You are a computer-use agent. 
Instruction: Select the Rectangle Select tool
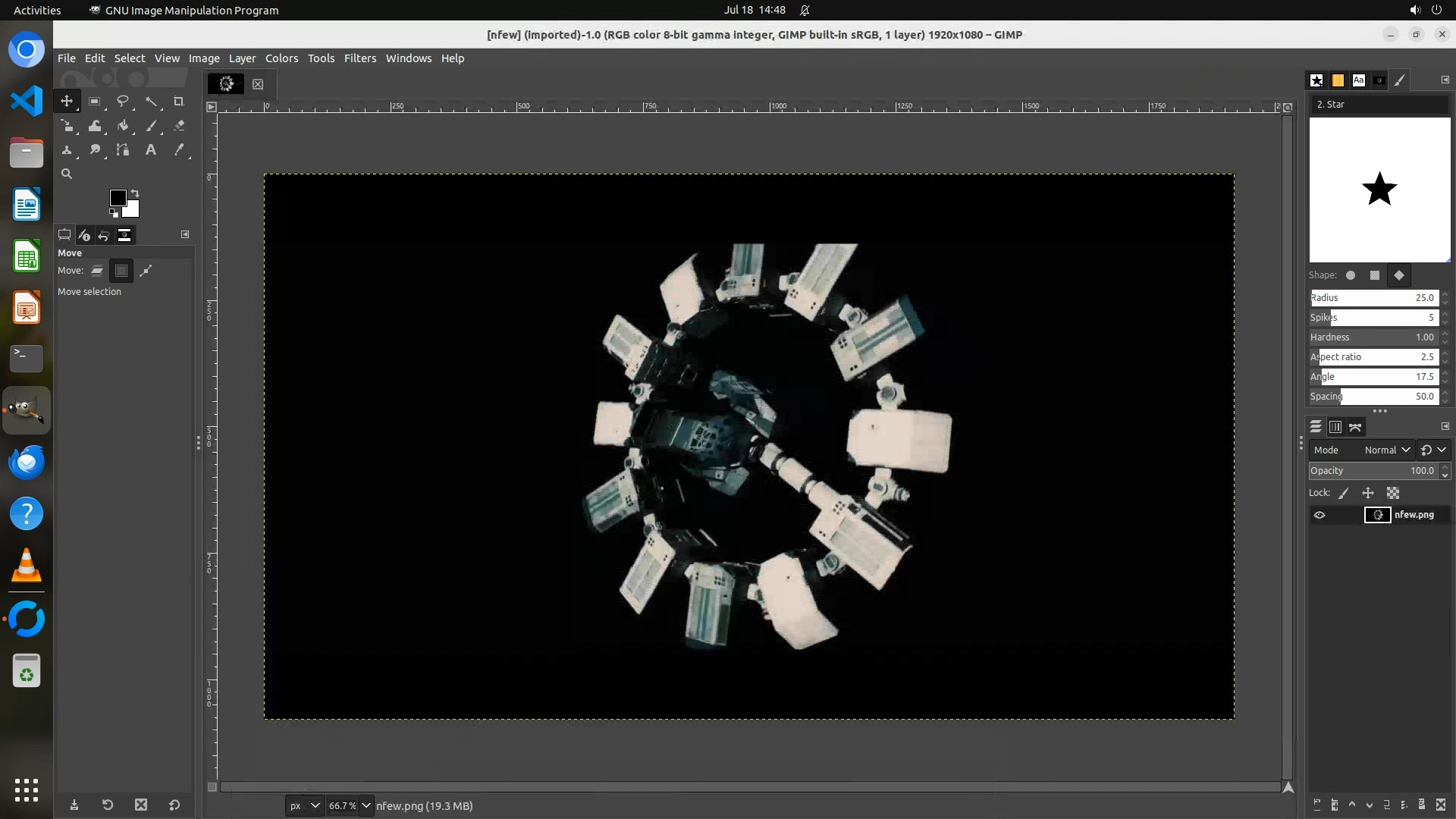(x=95, y=102)
